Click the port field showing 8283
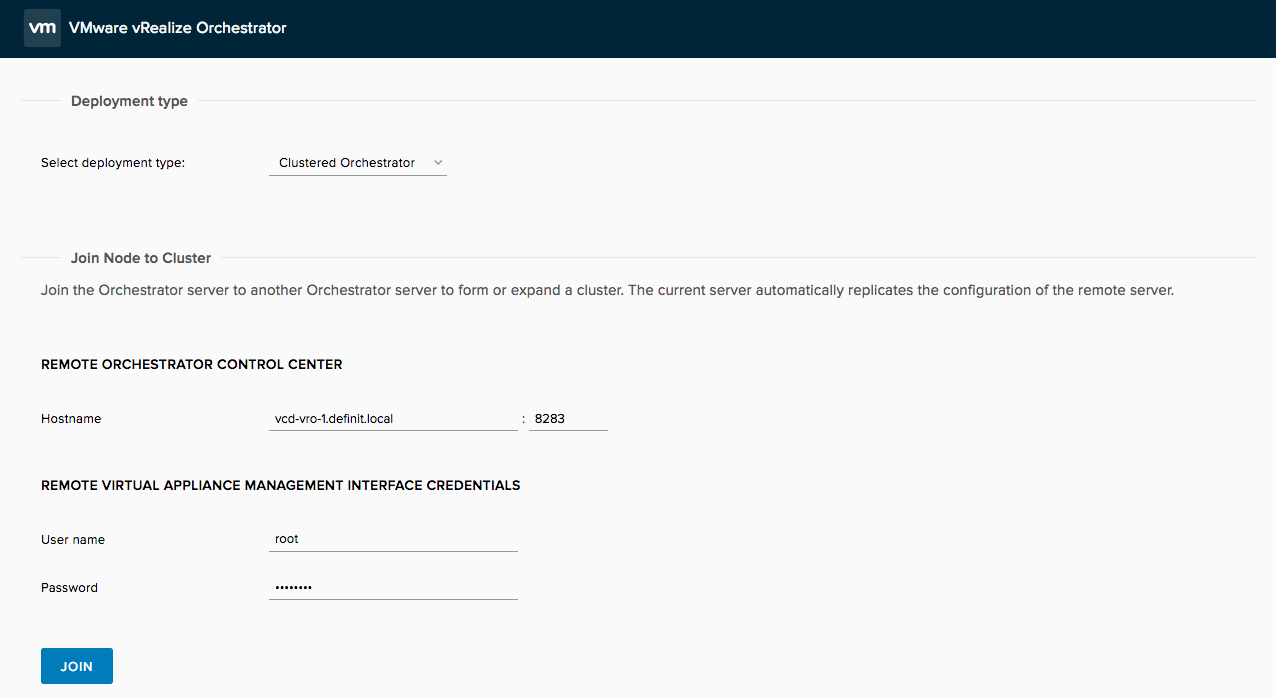 tap(567, 419)
